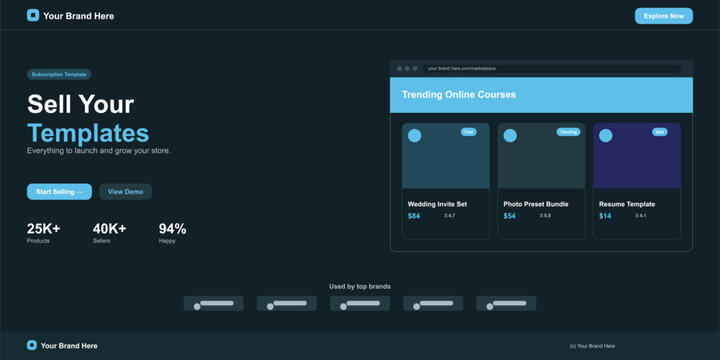Open the Resume Template thumbnail image
The image size is (720, 360).
(x=636, y=156)
